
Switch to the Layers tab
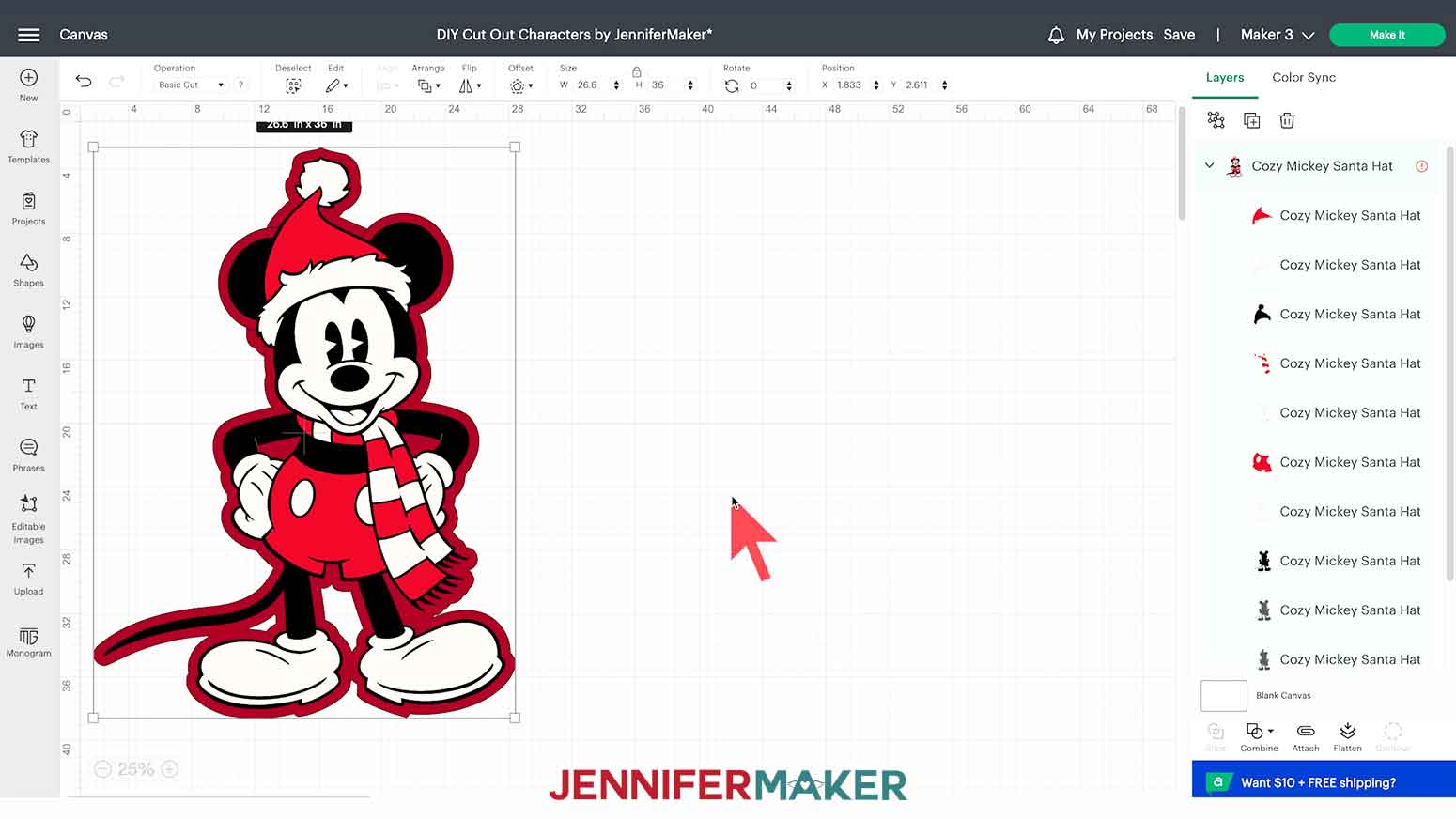pos(1225,78)
